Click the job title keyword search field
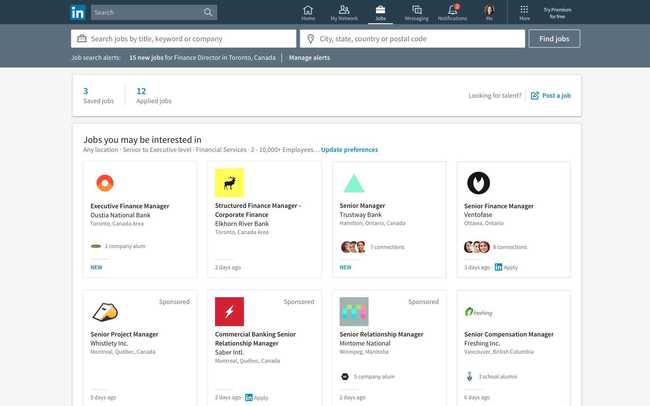Viewport: 650px width, 406px height. click(x=184, y=39)
